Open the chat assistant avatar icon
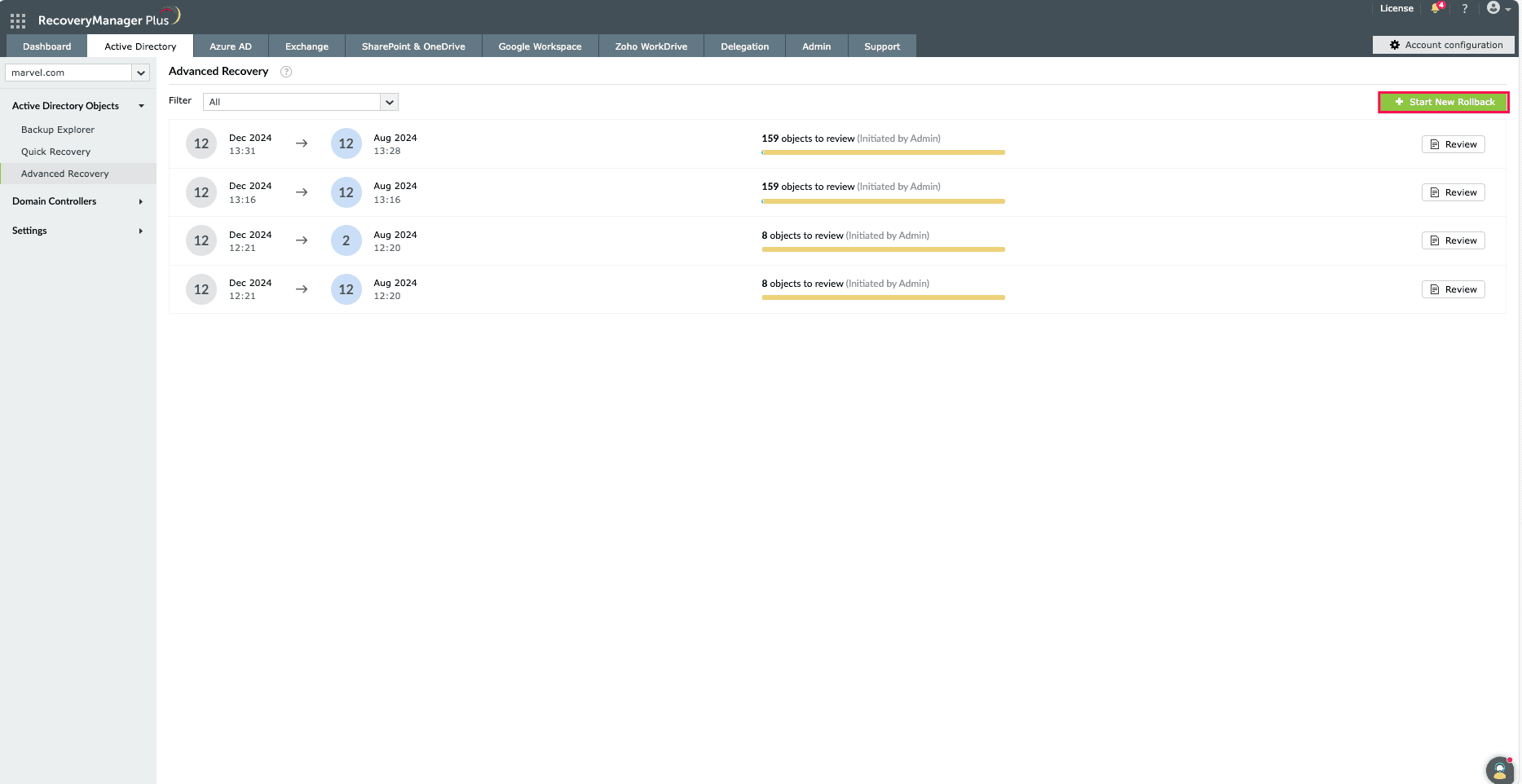This screenshot has height=784, width=1522. (1500, 769)
